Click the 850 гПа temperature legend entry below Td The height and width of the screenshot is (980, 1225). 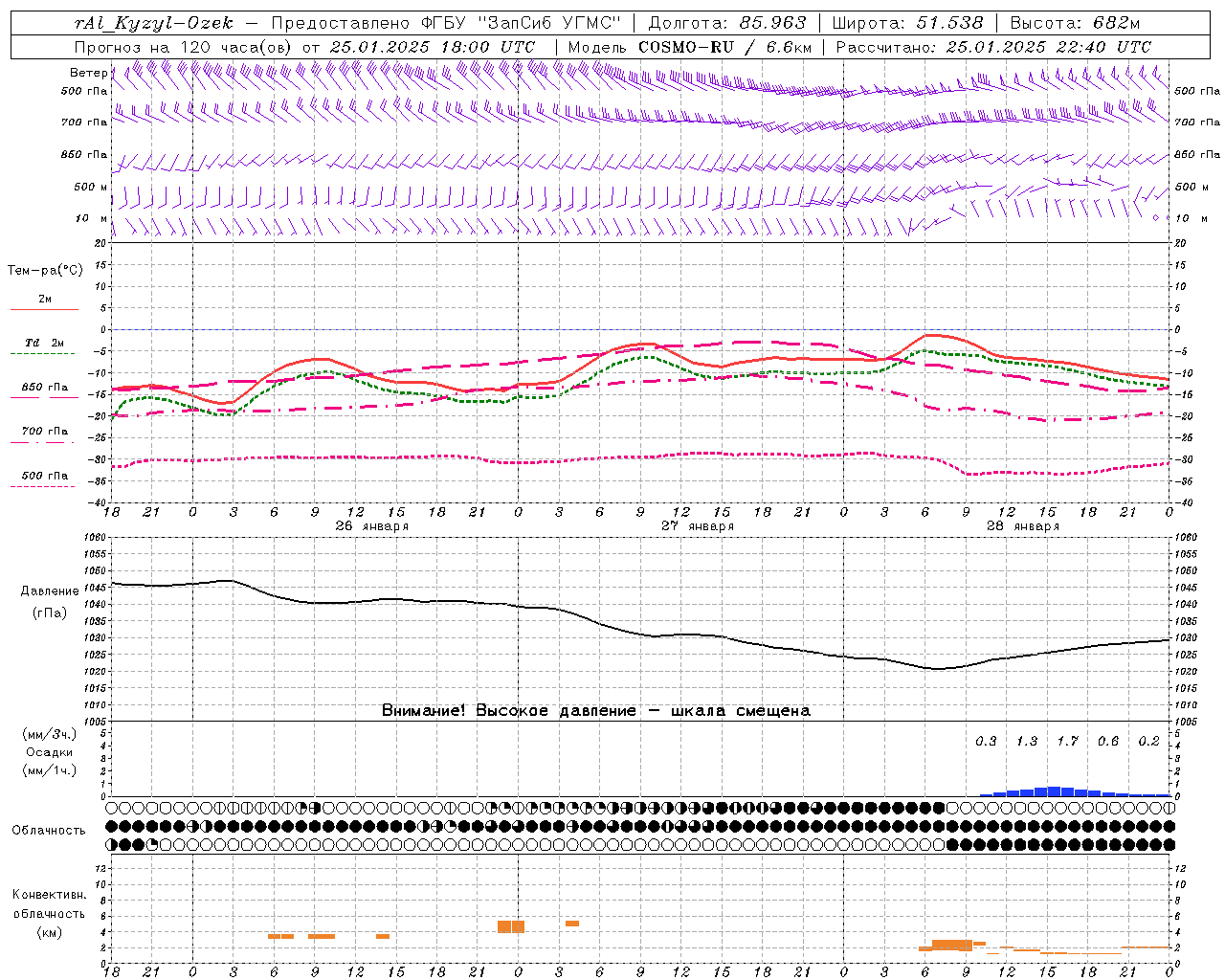click(45, 388)
